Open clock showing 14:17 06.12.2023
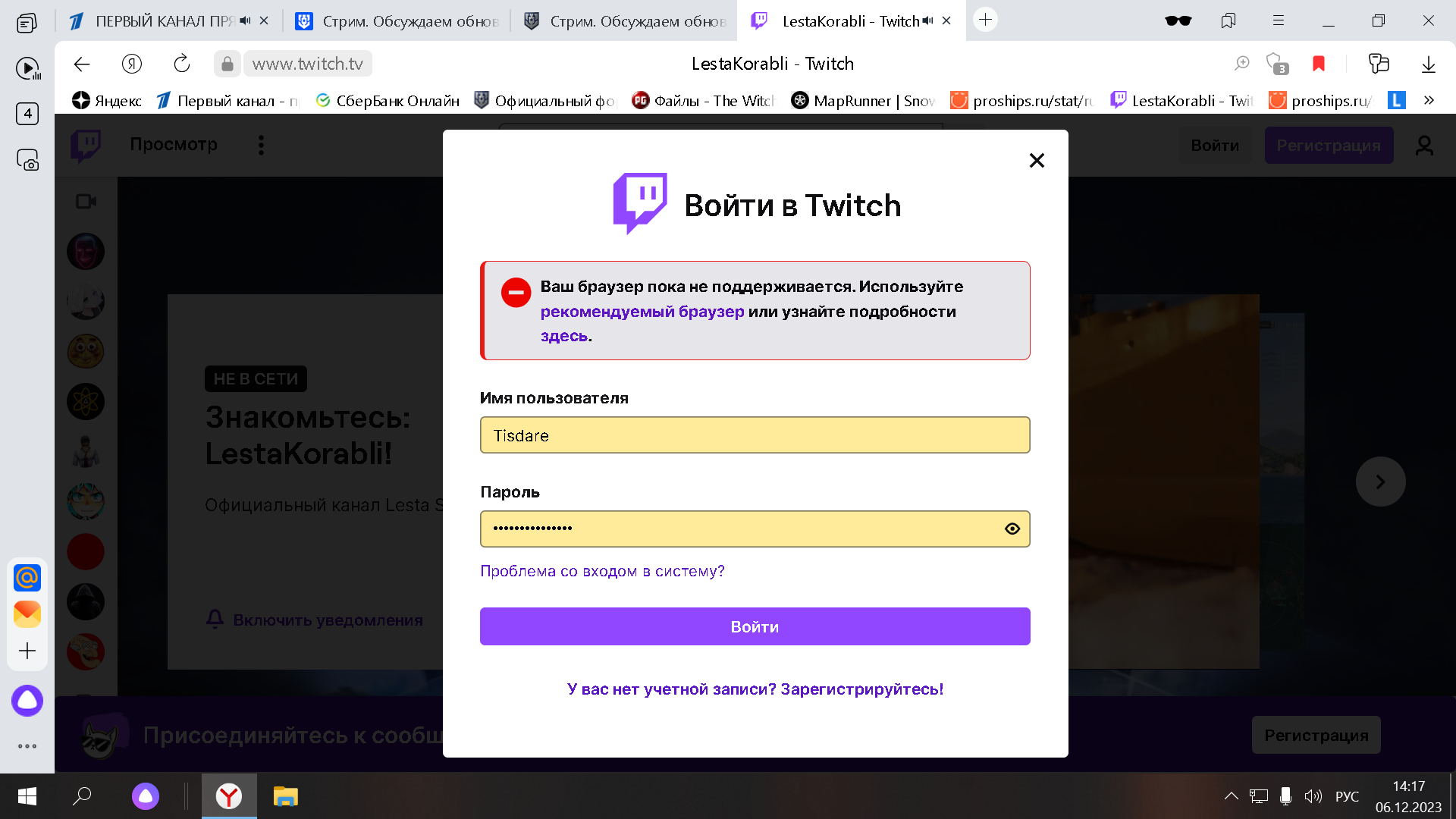1456x819 pixels. point(1408,796)
